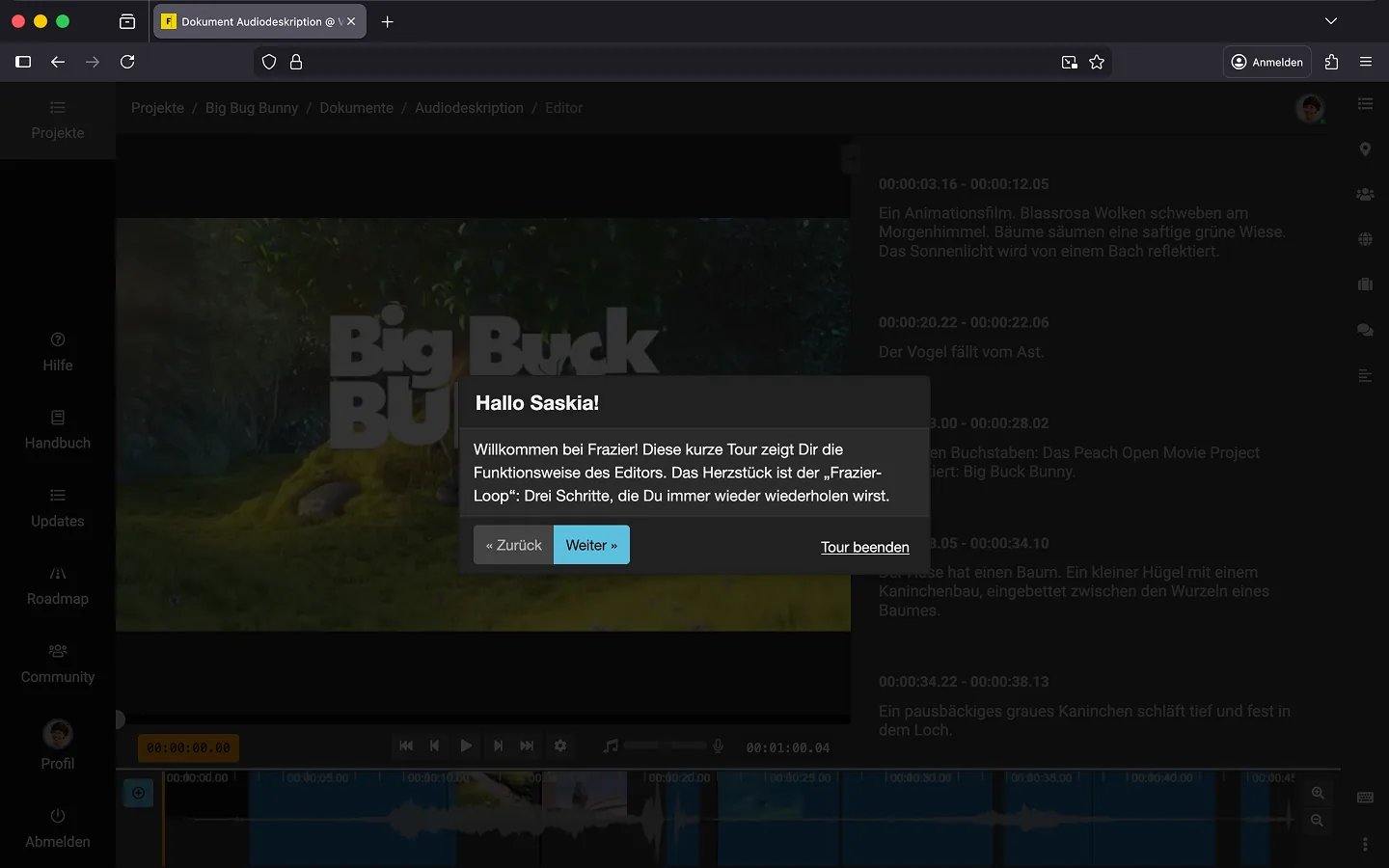Click the Audiodeskription breadcrumb link
This screenshot has height=868, width=1389.
click(469, 108)
